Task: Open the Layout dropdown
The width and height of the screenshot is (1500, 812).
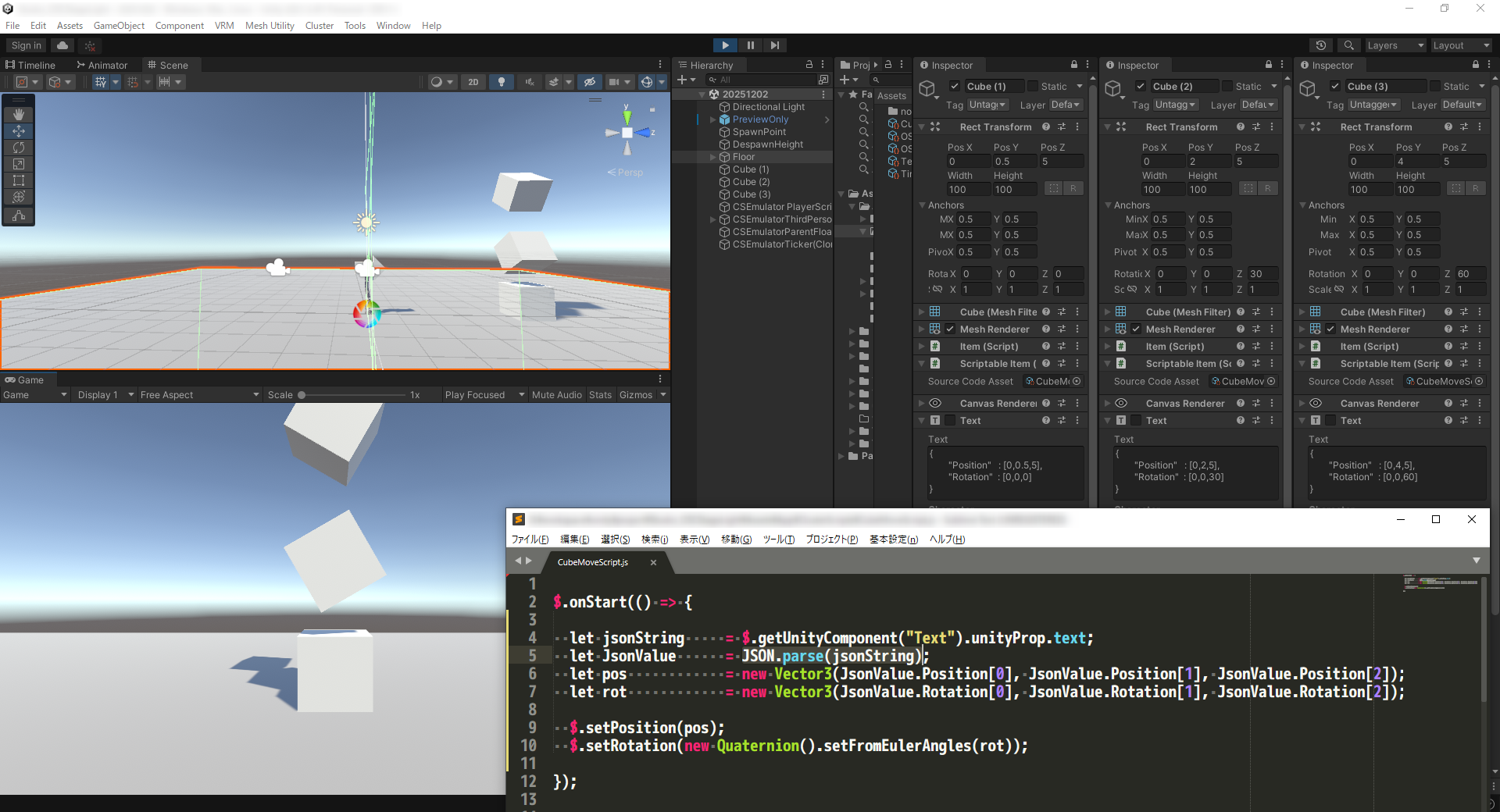Action: tap(1461, 45)
